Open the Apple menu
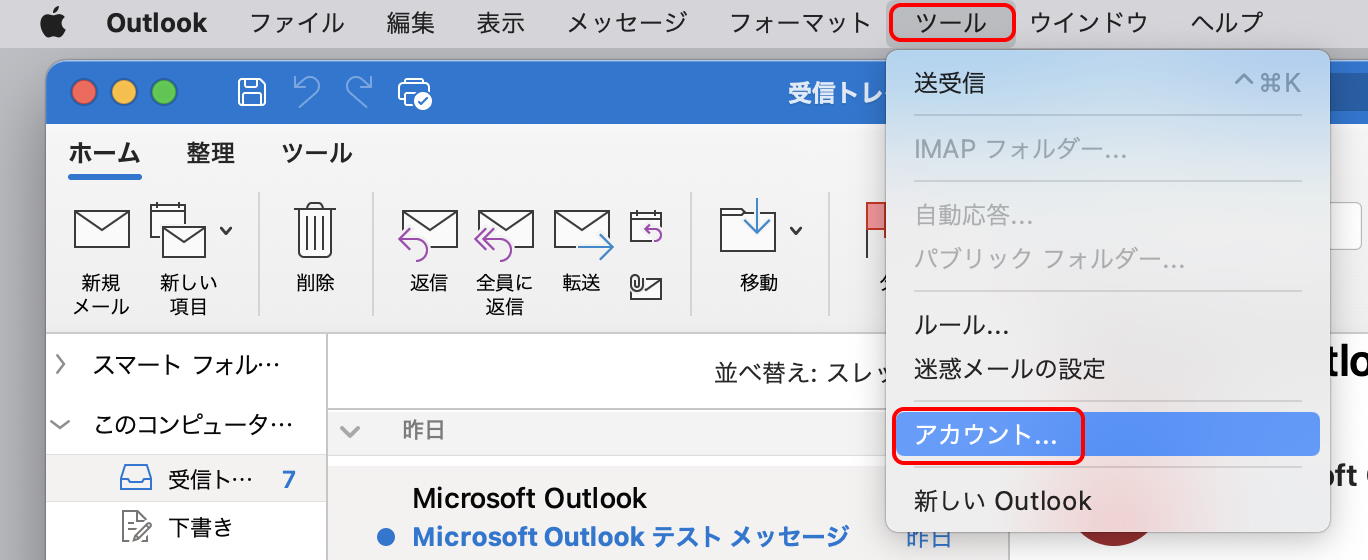Viewport: 1368px width, 560px height. [x=52, y=22]
